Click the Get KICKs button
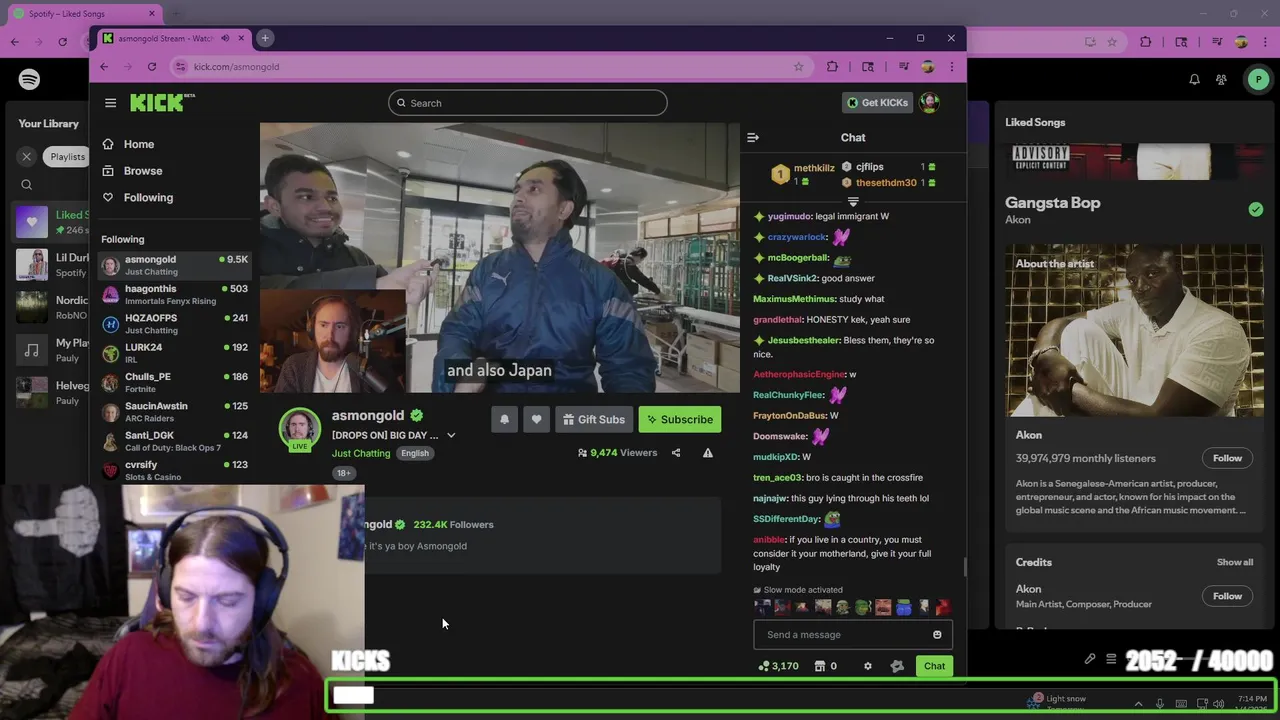Viewport: 1280px width, 720px height. pos(877,103)
